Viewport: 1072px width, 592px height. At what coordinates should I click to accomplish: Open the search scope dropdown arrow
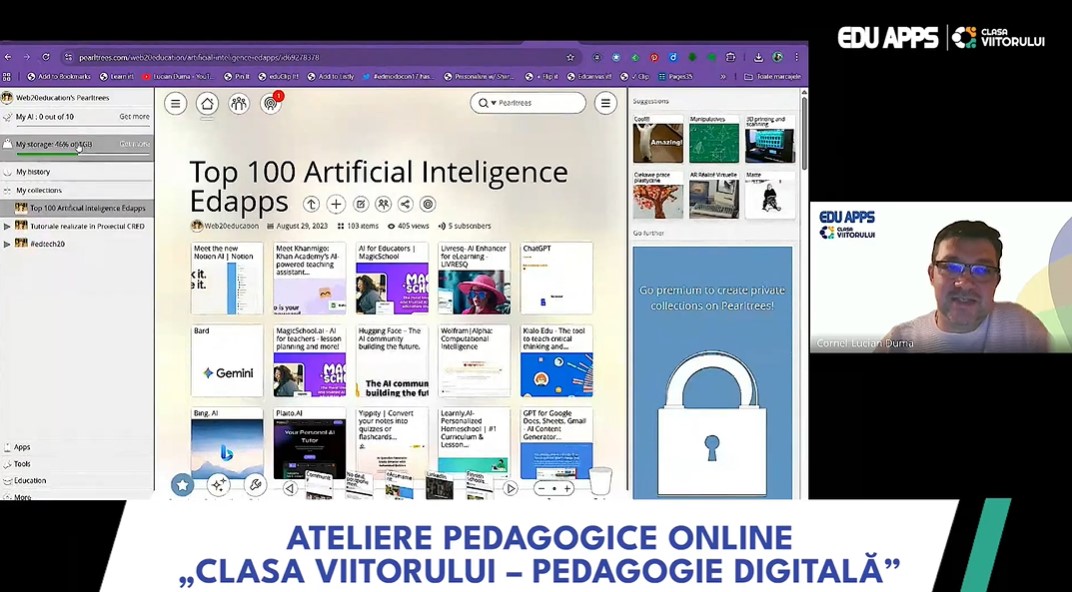[493, 103]
